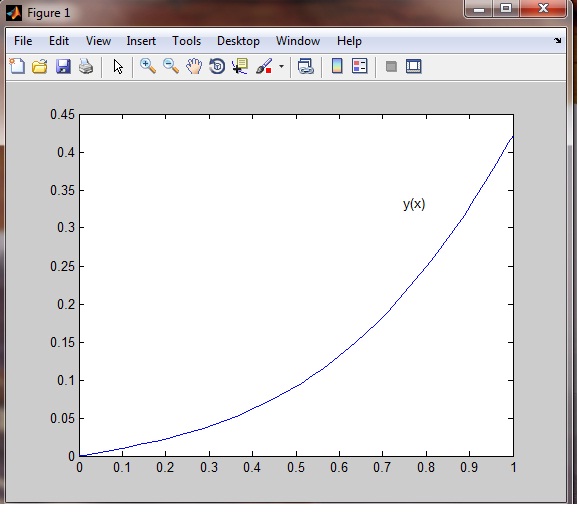The height and width of the screenshot is (513, 580).
Task: Turn on the Data Cursor tool
Action: click(x=240, y=67)
